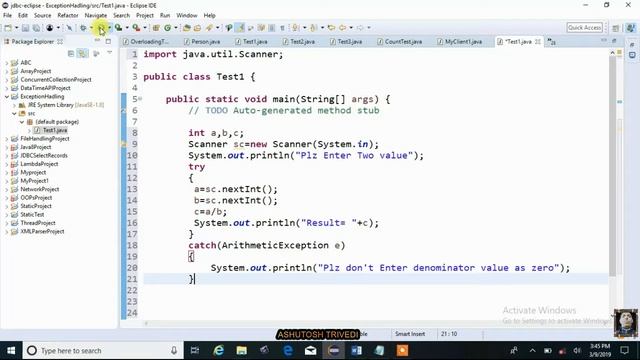Click the New Java Package icon
The width and height of the screenshot is (640, 360).
coord(156,28)
